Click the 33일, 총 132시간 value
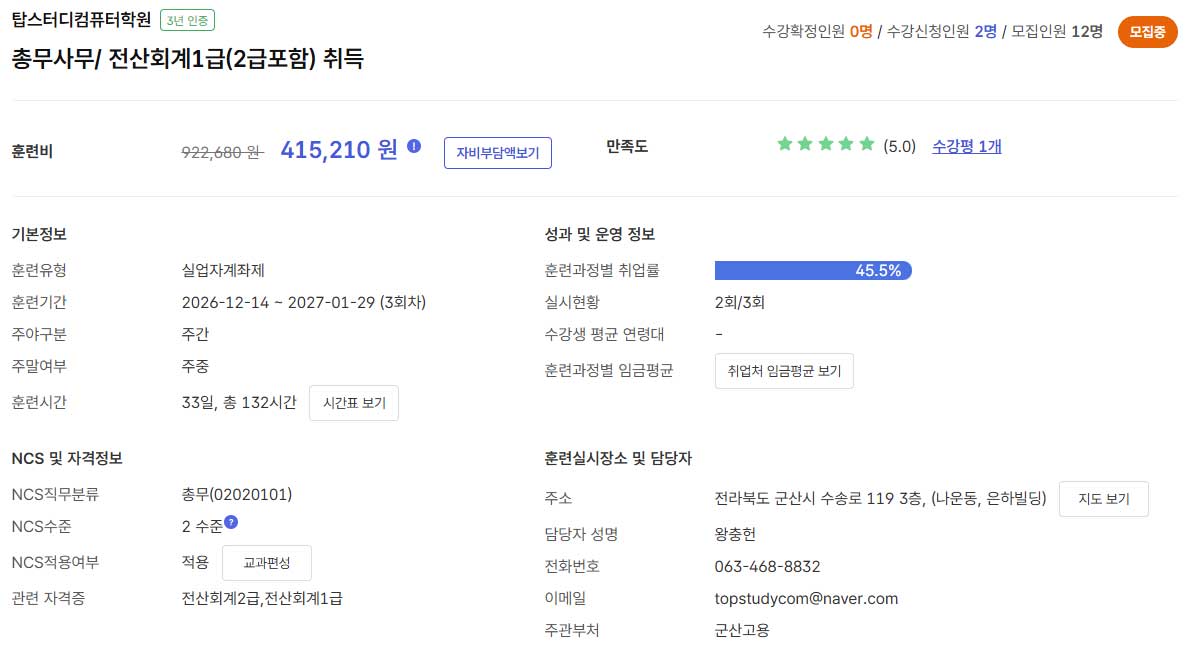Image resolution: width=1187 pixels, height=653 pixels. pyautogui.click(x=238, y=403)
